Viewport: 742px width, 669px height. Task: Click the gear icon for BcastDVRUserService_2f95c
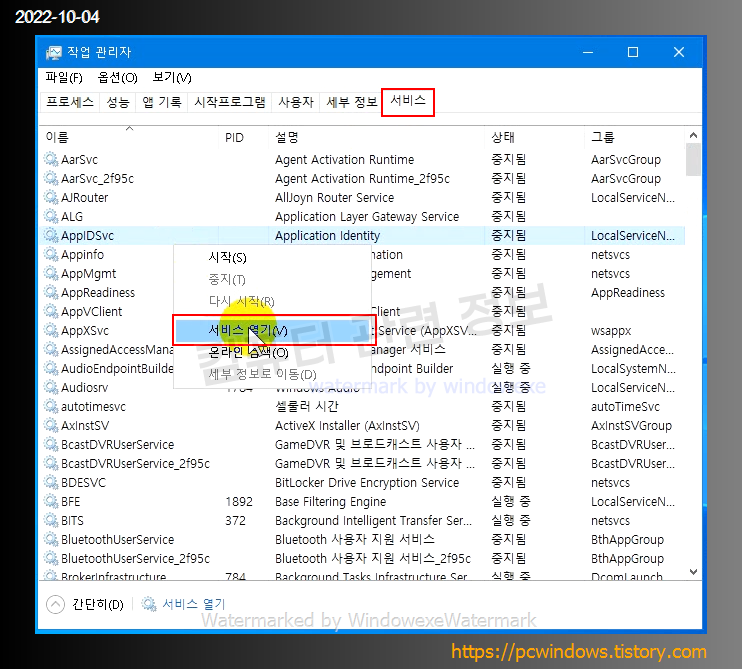point(51,463)
